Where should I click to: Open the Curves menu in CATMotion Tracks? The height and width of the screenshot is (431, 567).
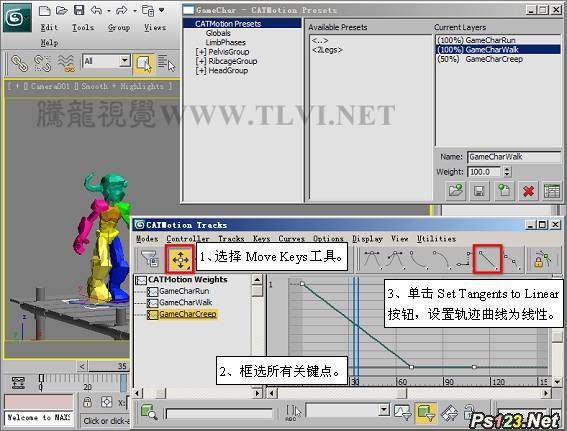click(291, 239)
